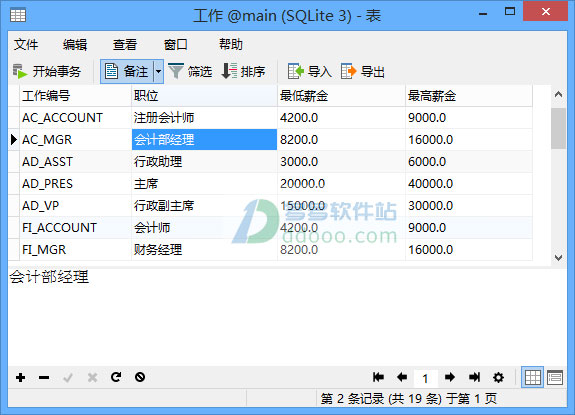Toggle the 备注 memo button
575x415 pixels.
127,71
